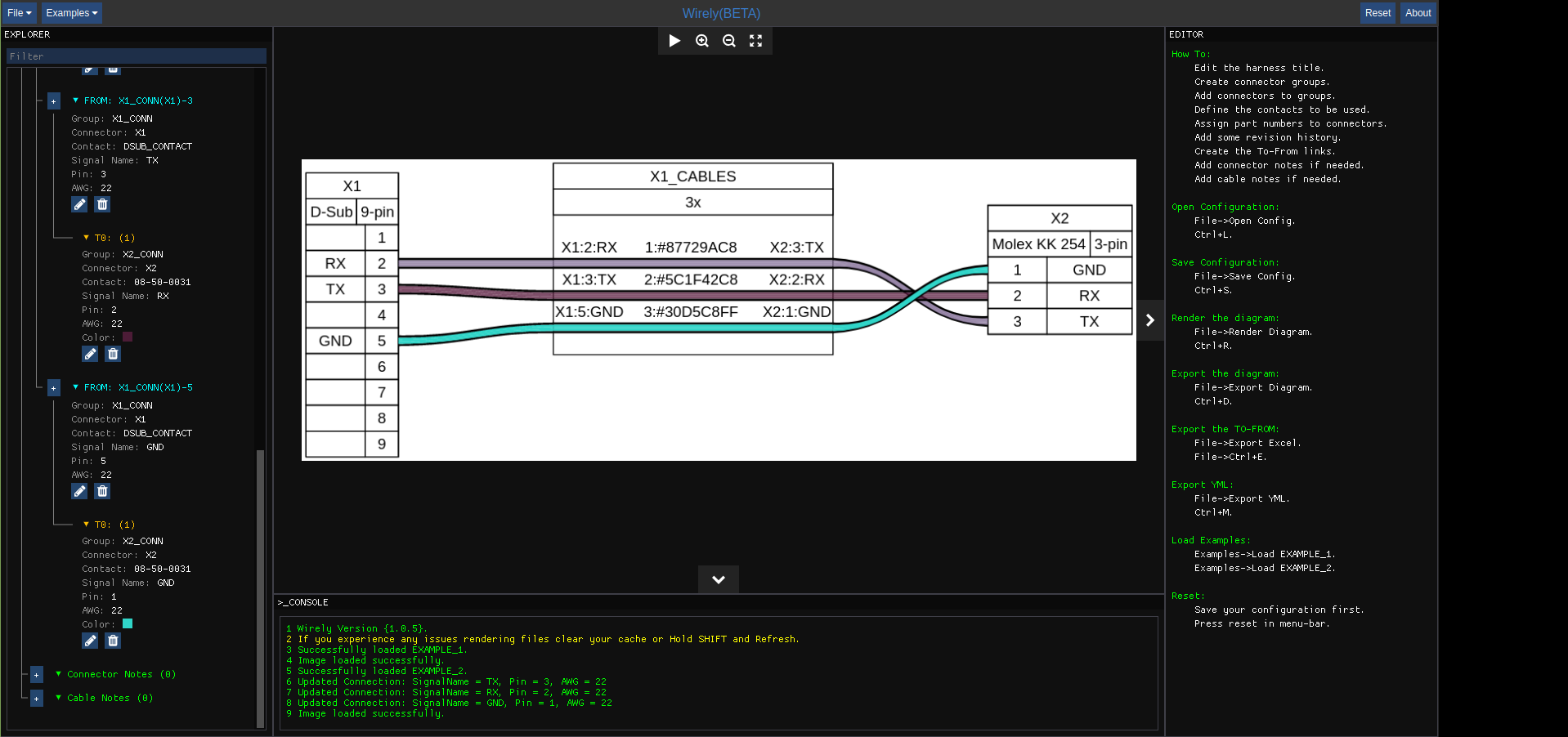
Task: Zoom out of the harness diagram
Action: 728,41
